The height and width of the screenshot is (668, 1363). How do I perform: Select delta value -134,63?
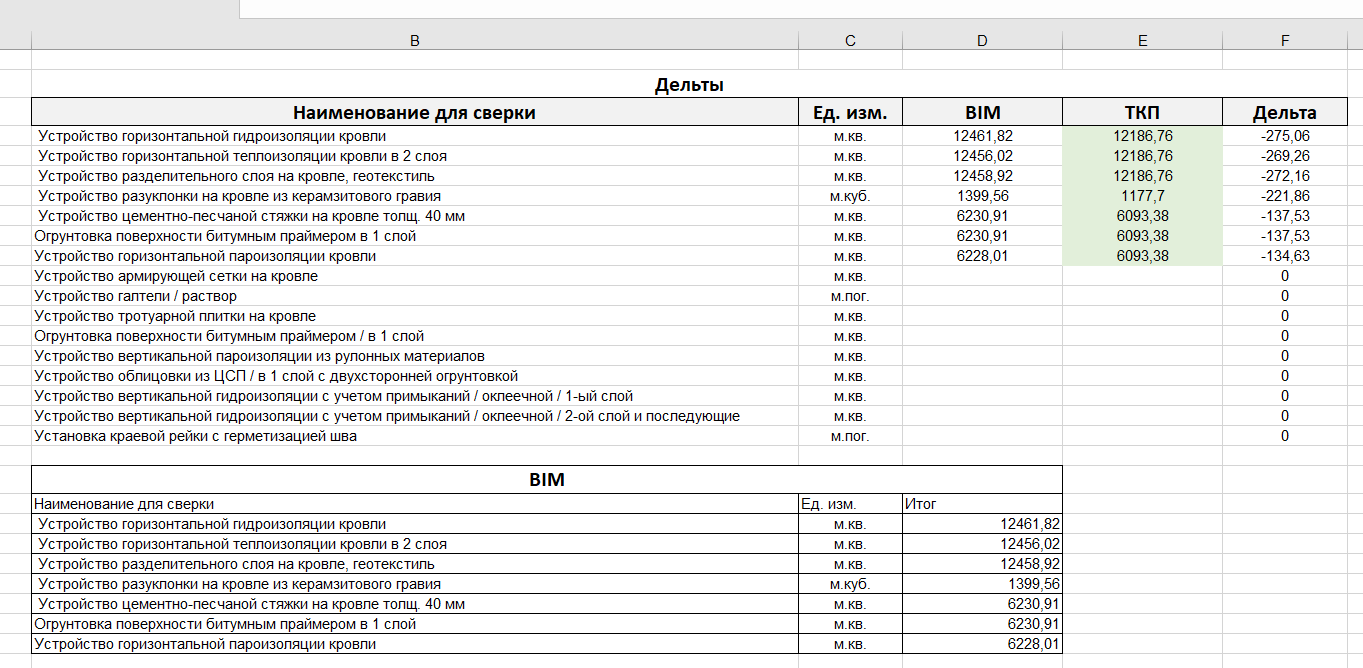(1285, 256)
